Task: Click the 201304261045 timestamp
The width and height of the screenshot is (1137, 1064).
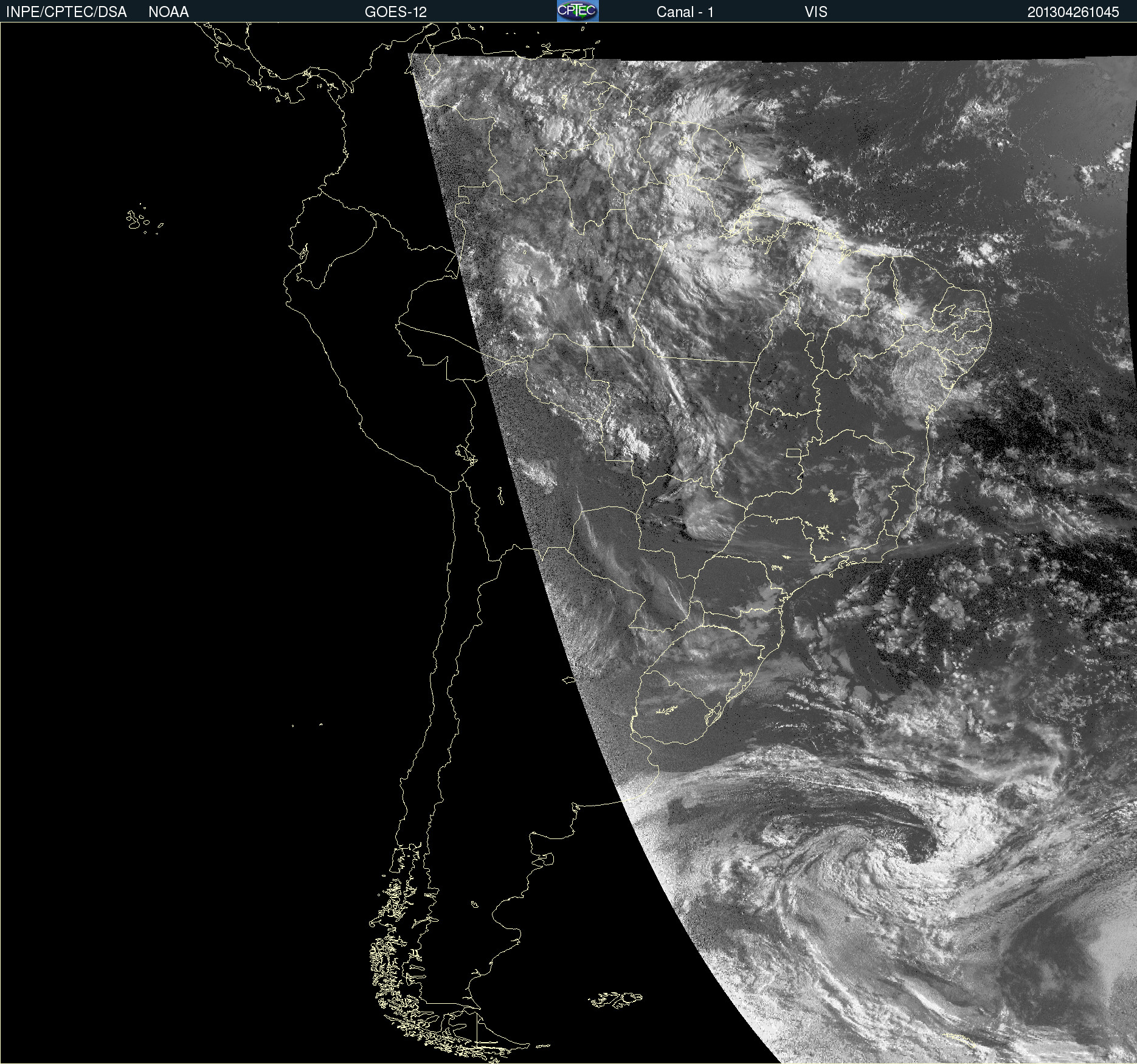Action: pos(1073,12)
